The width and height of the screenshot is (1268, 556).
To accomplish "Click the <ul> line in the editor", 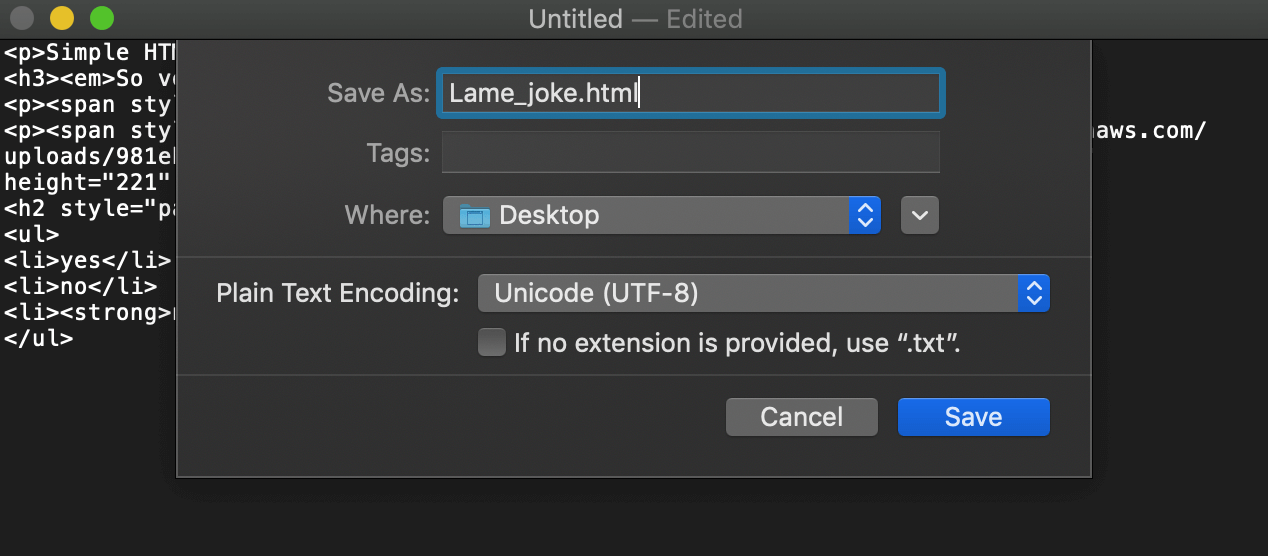I will coord(32,235).
